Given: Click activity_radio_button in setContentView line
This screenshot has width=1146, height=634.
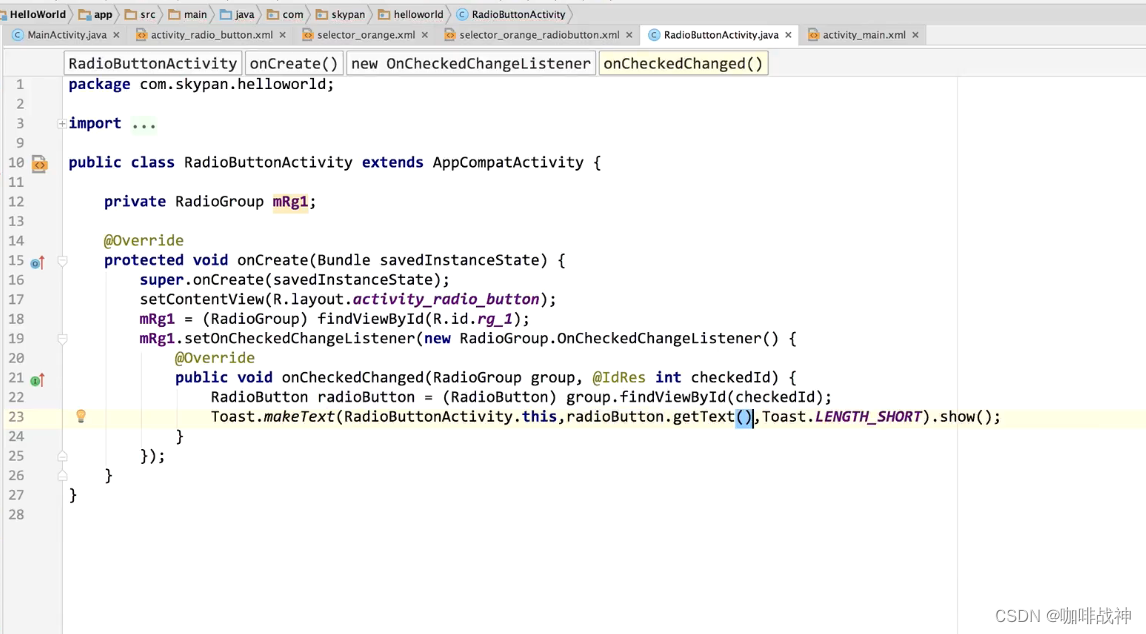Looking at the screenshot, I should [x=446, y=299].
